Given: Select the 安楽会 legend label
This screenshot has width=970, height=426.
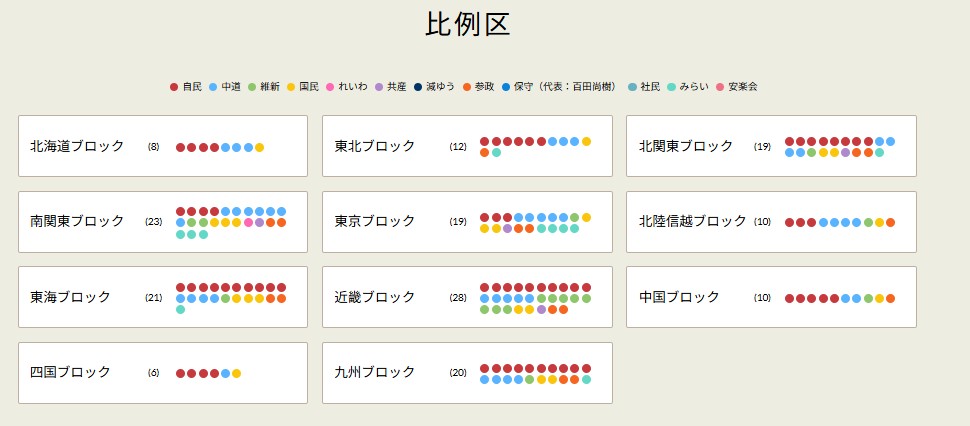Looking at the screenshot, I should coord(742,87).
